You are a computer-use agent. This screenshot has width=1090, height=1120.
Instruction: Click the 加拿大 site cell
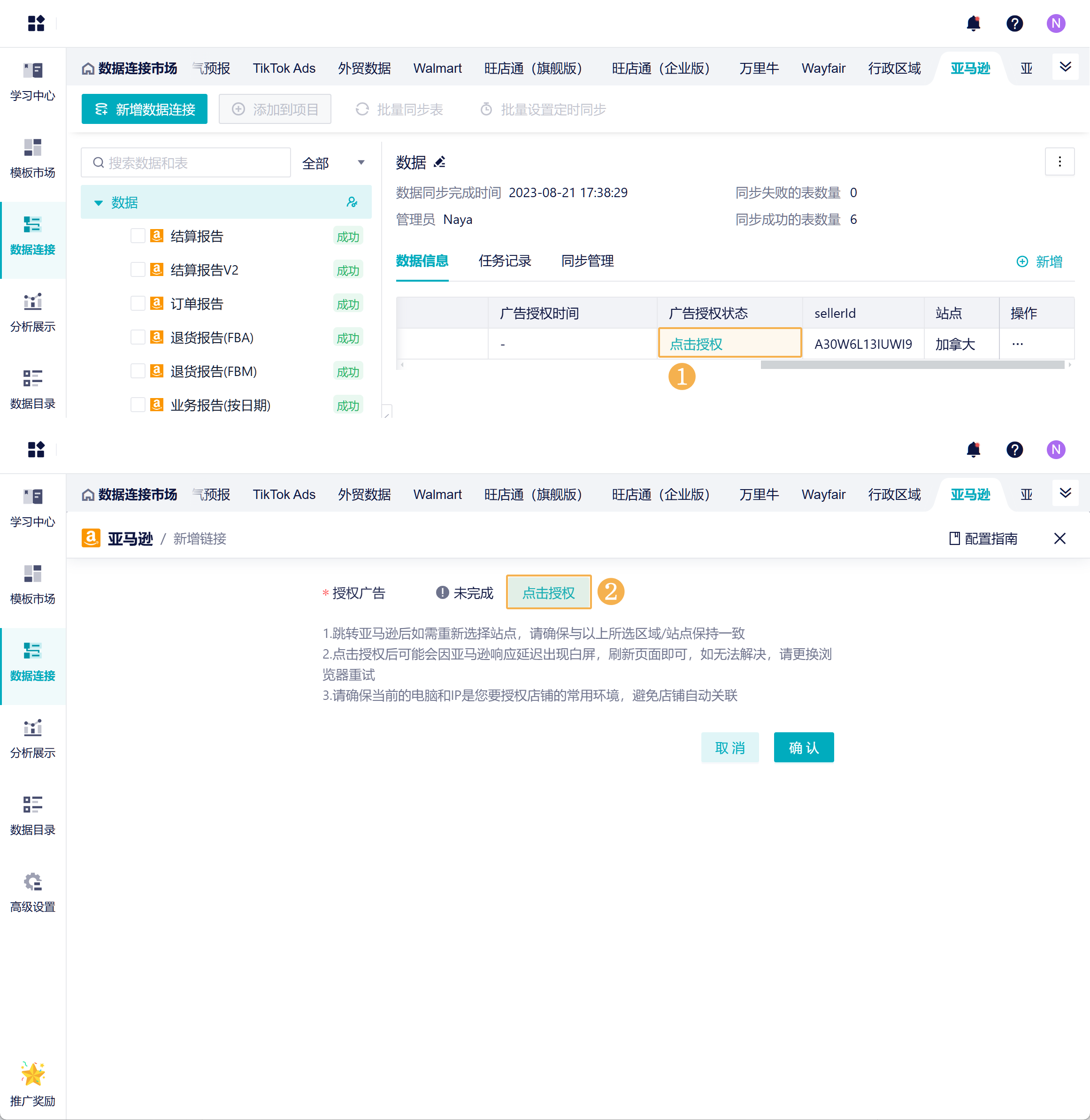[955, 344]
